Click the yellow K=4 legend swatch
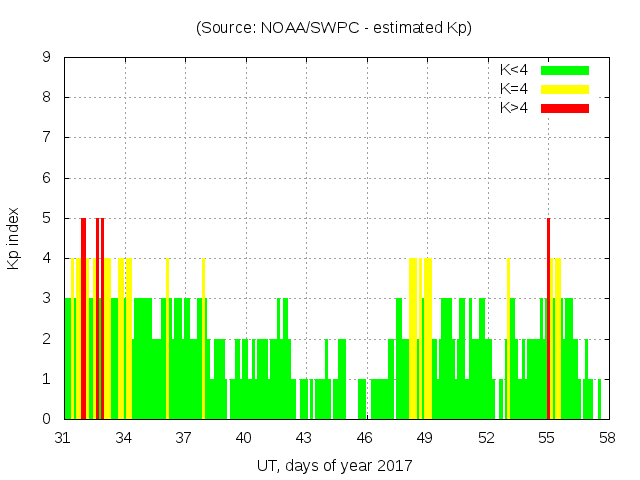Screen dimensions: 640x480 coord(565,89)
